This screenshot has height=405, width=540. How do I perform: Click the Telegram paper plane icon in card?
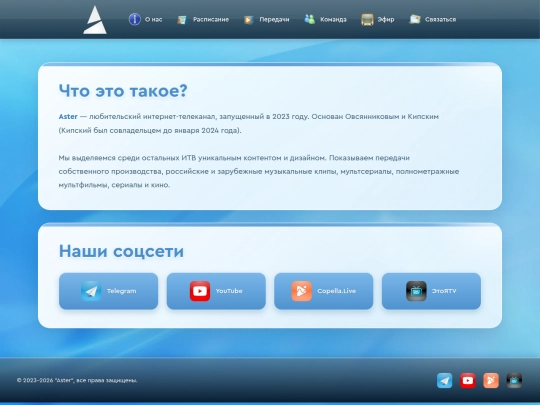click(x=91, y=291)
